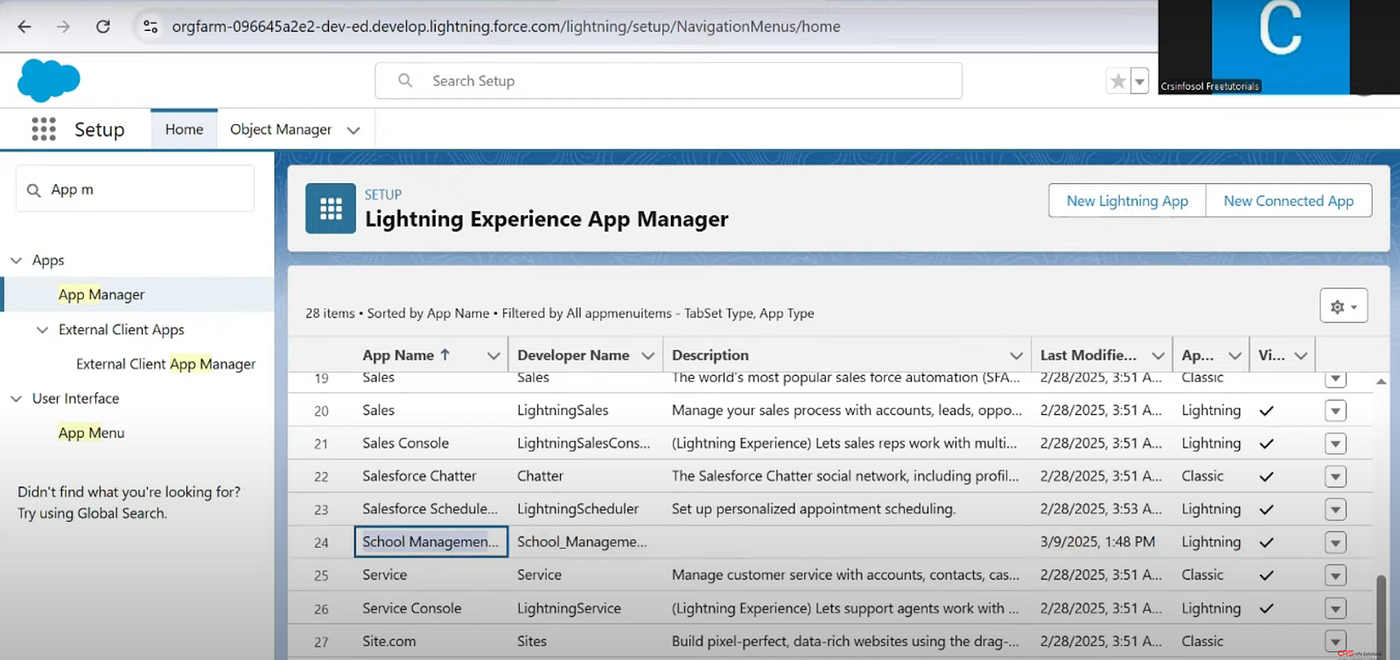Collapse the External Client Apps node

[x=42, y=330]
